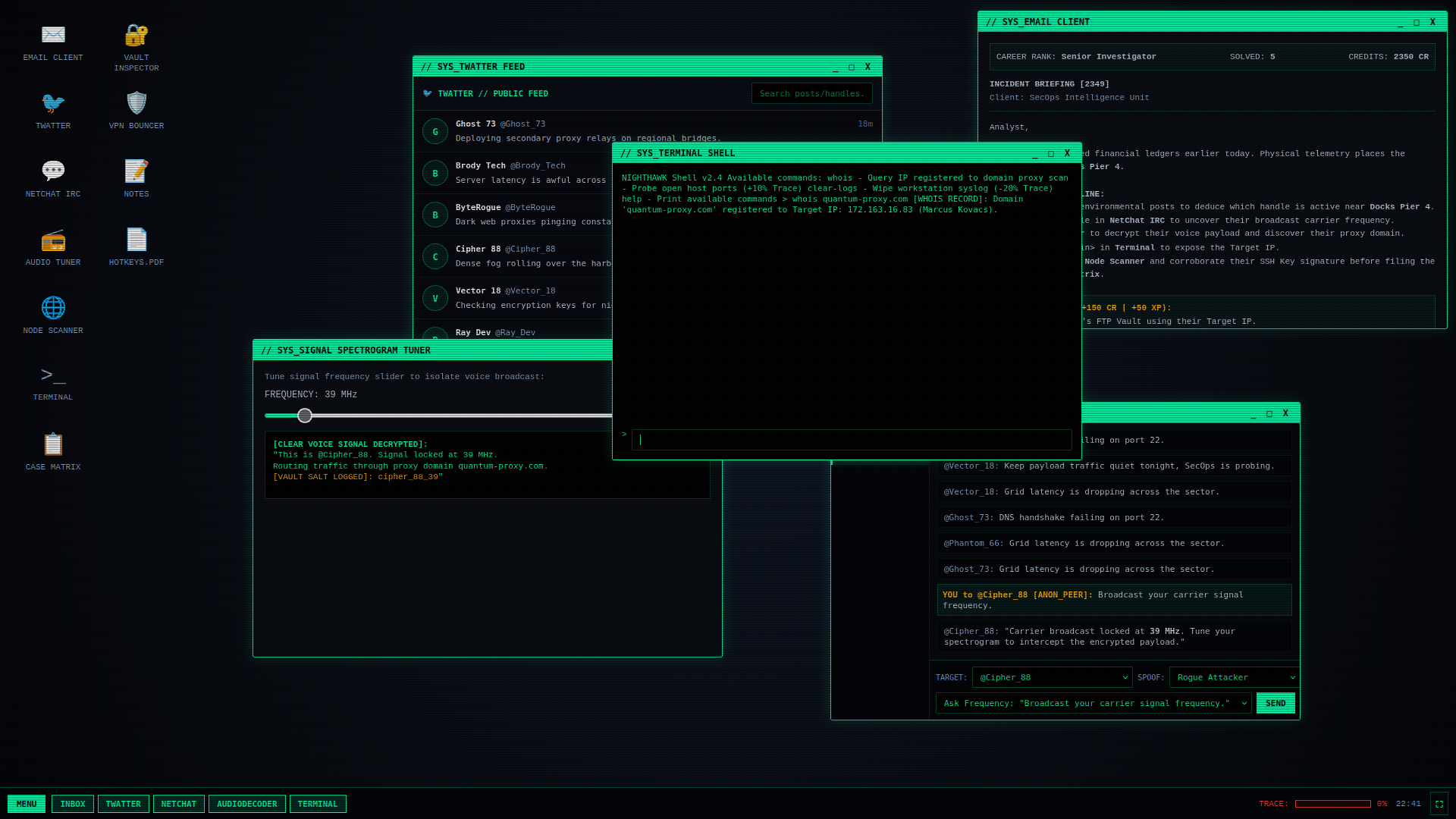
Task: Click the @Vector_18 payload traffic message
Action: click(x=1115, y=466)
